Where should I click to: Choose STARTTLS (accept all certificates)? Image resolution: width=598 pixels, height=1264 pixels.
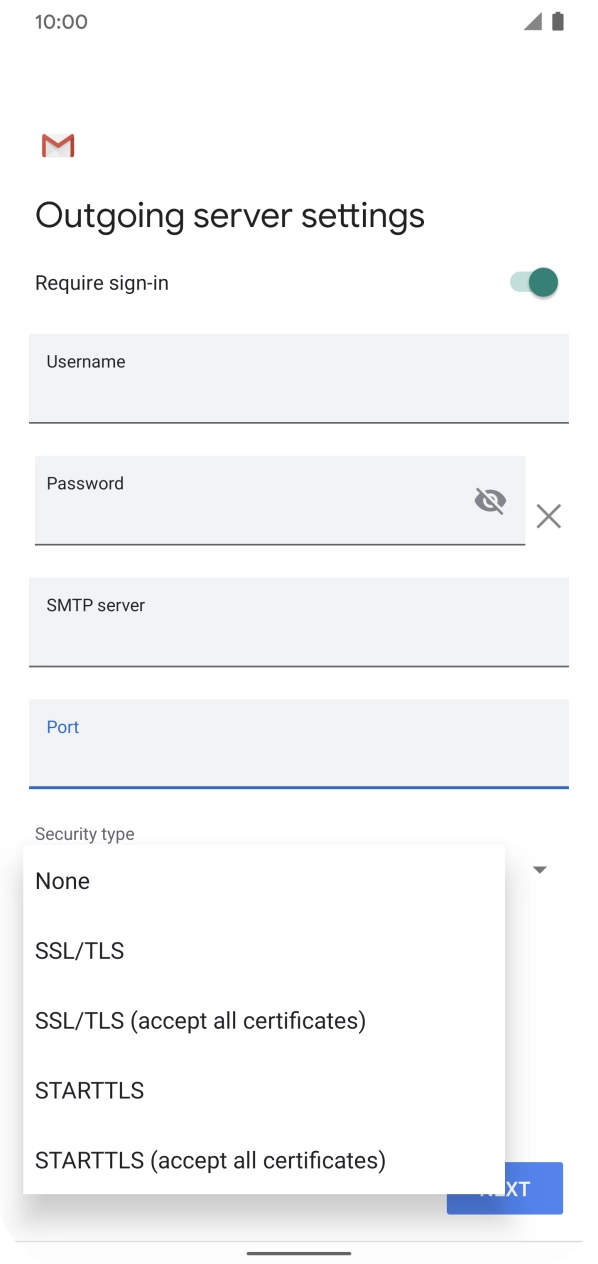[210, 1160]
